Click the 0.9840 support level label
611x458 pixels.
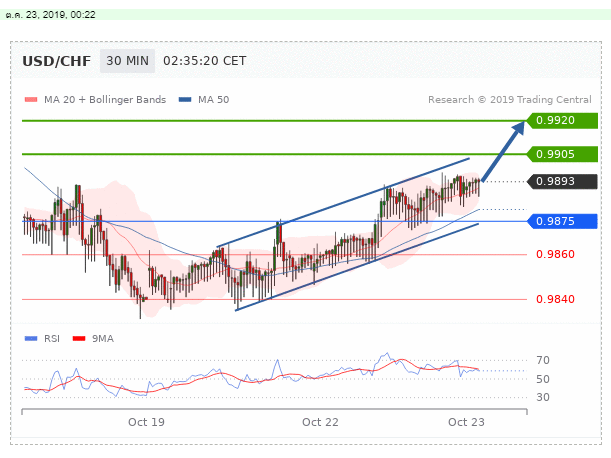coord(555,299)
